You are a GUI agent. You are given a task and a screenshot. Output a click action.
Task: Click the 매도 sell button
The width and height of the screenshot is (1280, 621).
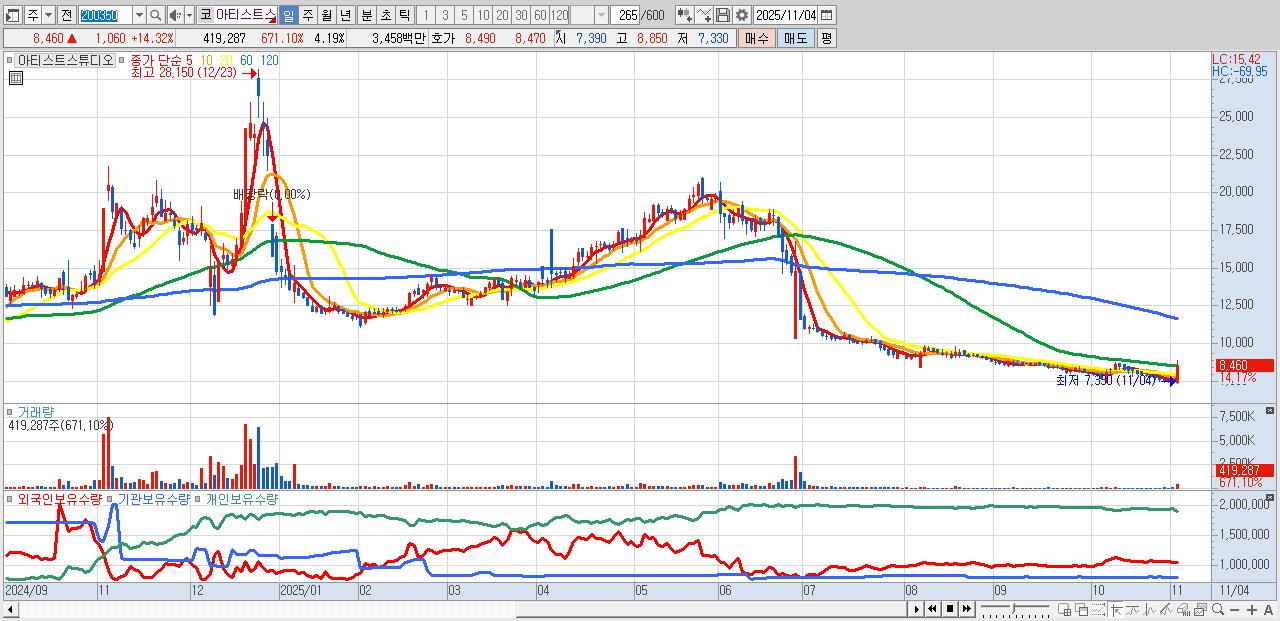coord(796,38)
